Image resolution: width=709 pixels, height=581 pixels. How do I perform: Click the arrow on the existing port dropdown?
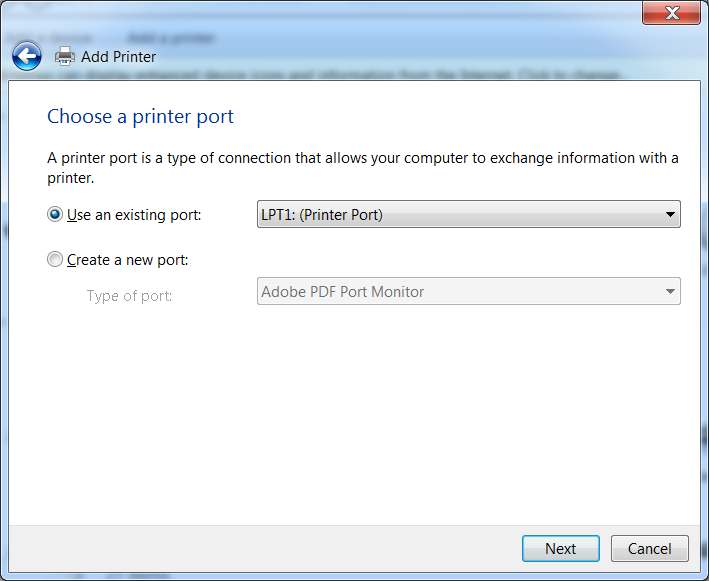(669, 214)
